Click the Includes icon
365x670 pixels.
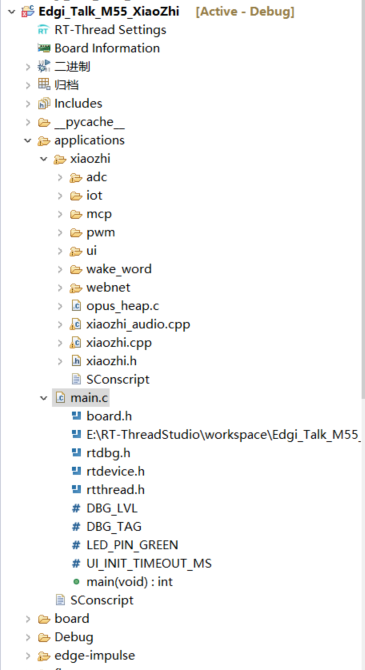pos(44,103)
